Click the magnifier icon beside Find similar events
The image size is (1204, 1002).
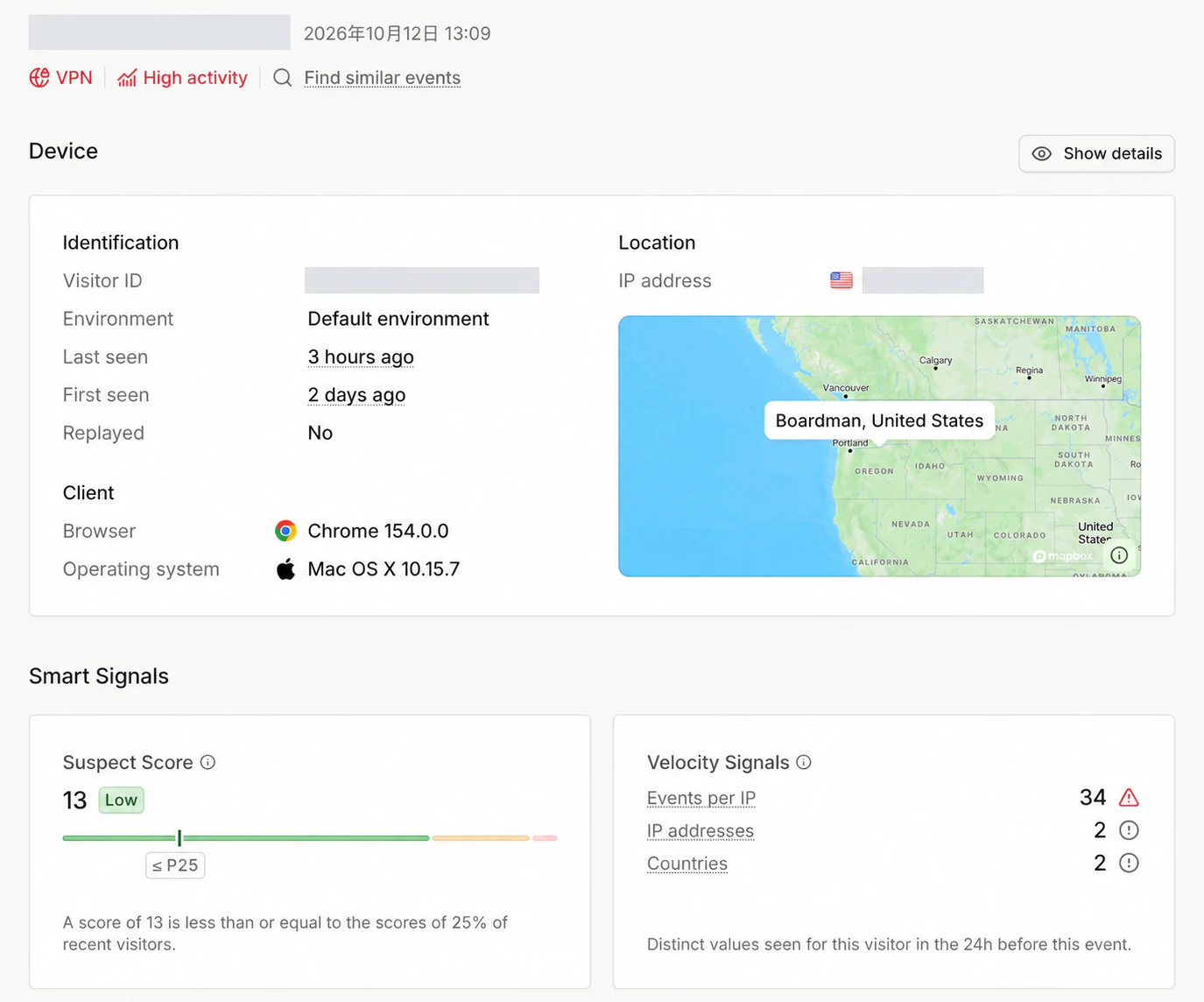tap(282, 78)
